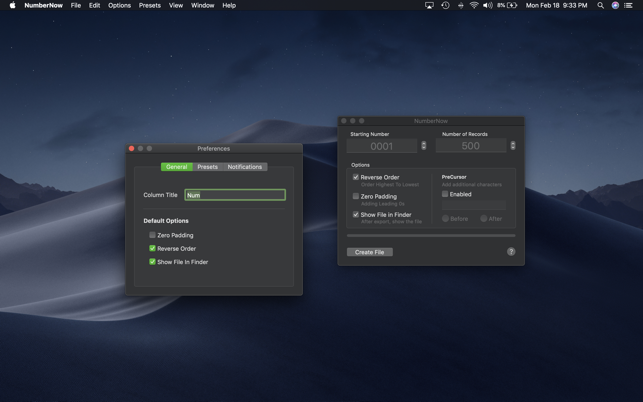Image resolution: width=643 pixels, height=402 pixels.
Task: Open the NumberNow application menu
Action: 43,5
